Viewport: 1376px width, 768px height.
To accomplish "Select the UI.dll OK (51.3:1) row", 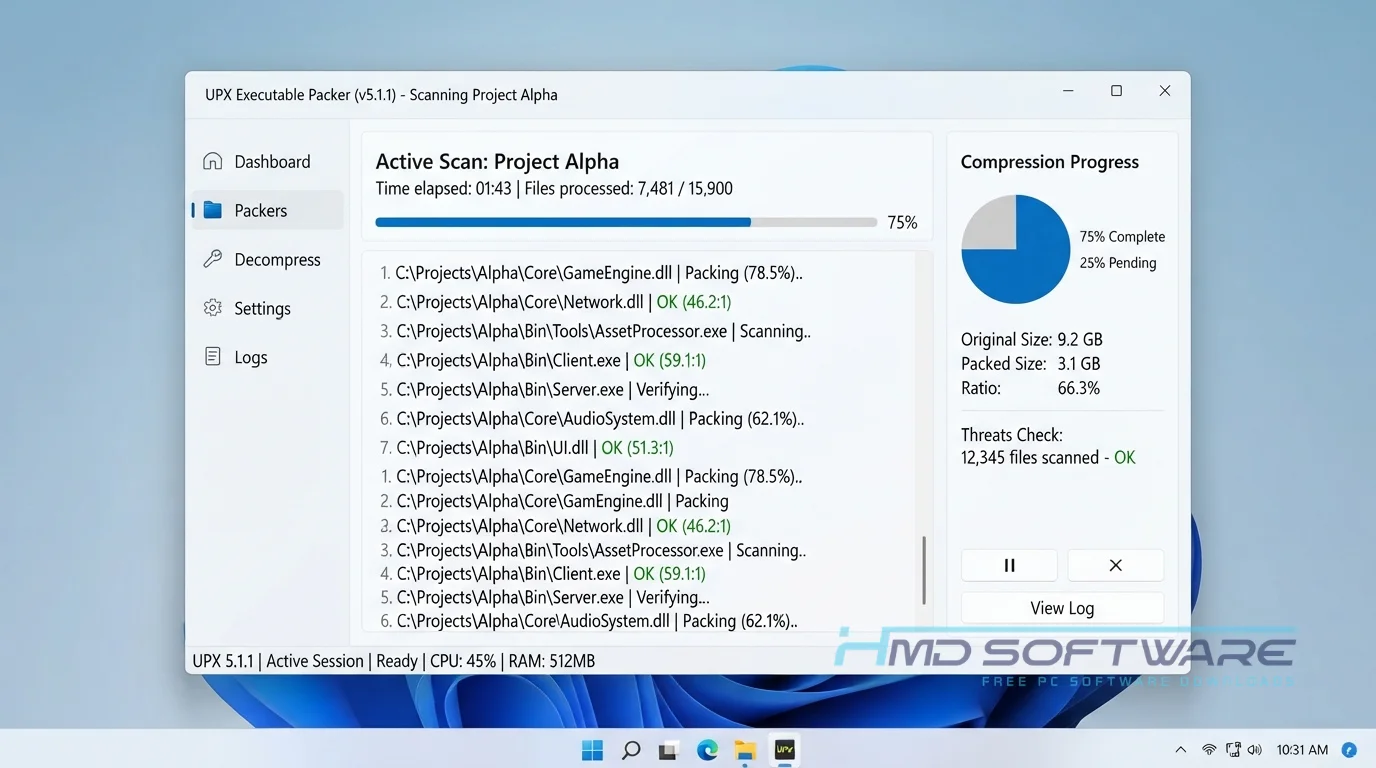I will (x=527, y=447).
